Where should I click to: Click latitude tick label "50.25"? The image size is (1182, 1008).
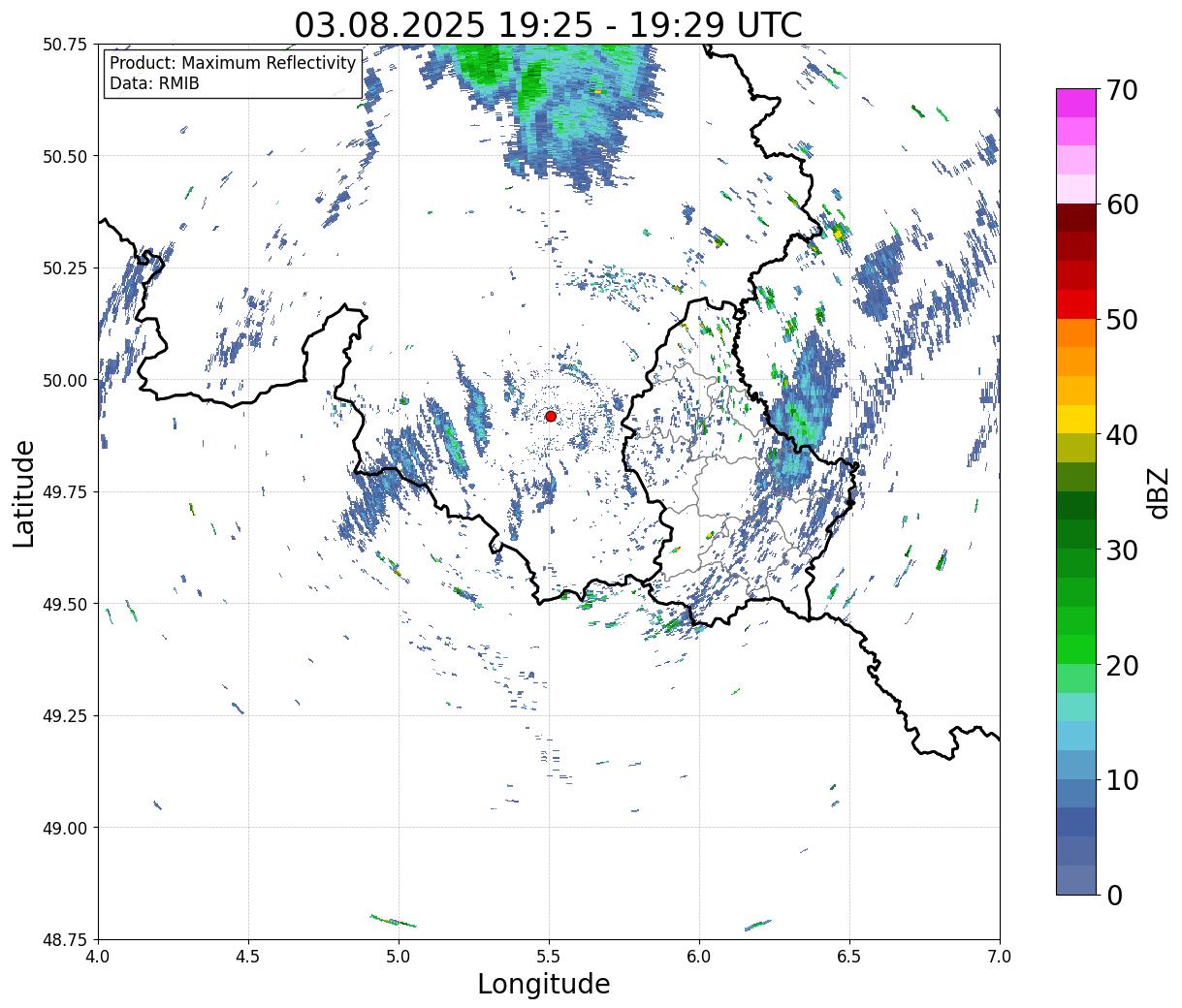65,268
